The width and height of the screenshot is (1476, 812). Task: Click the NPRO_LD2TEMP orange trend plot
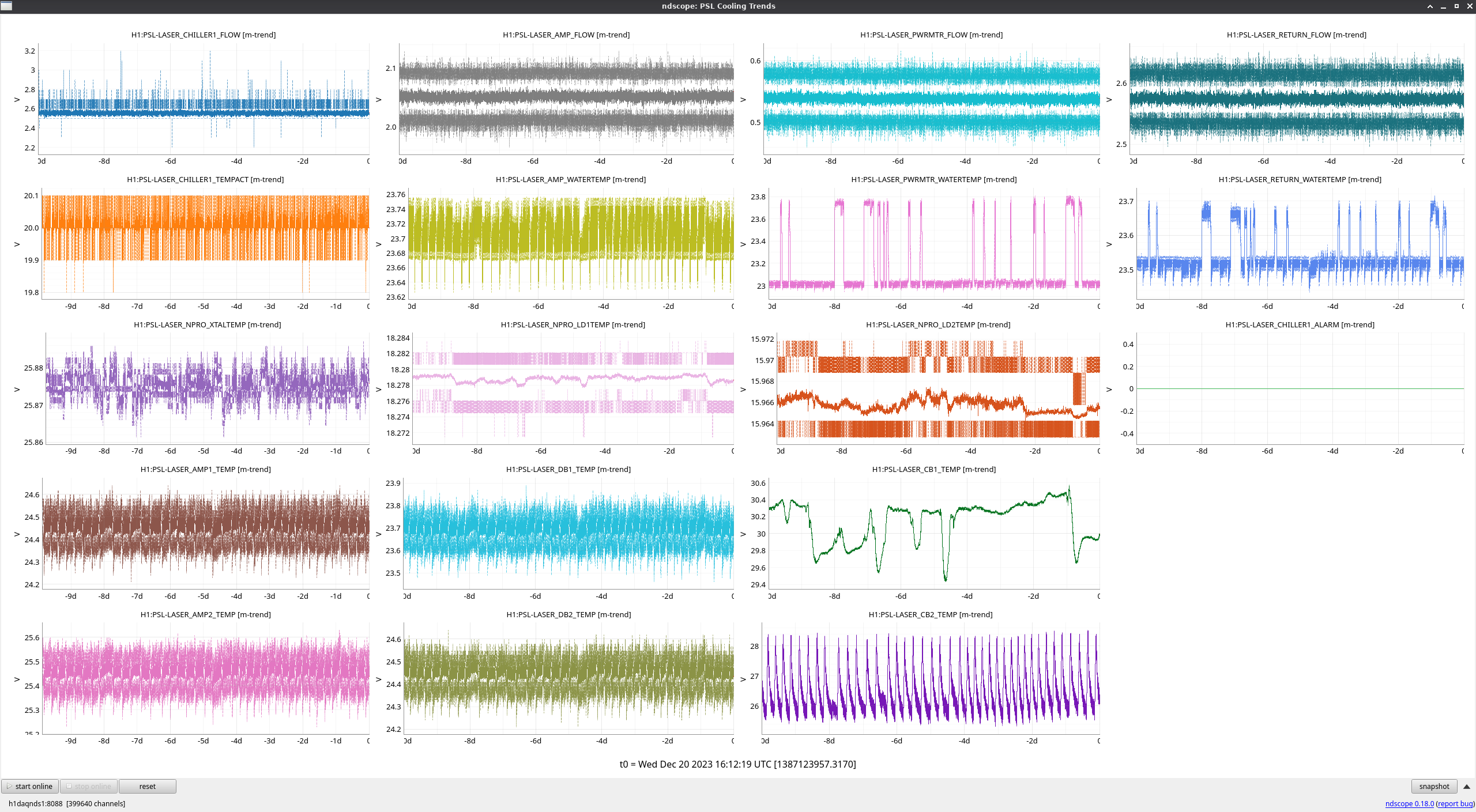pos(938,388)
